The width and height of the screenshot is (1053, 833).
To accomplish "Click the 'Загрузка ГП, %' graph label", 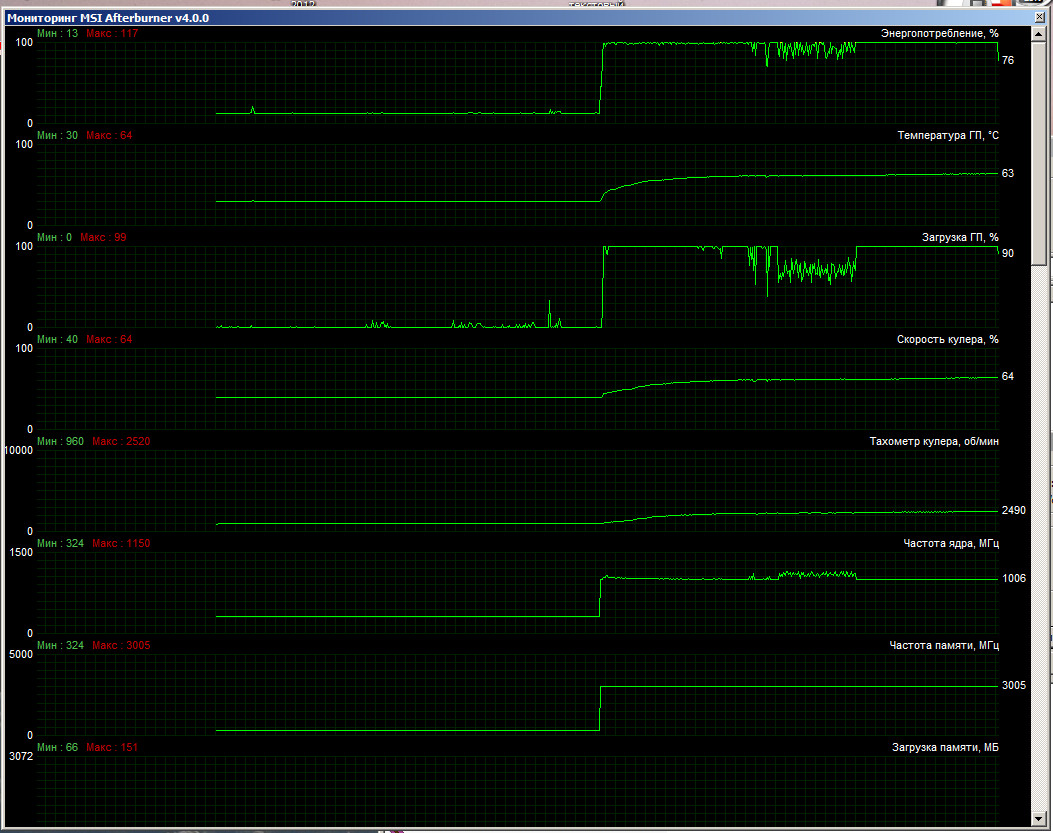I will [x=960, y=238].
